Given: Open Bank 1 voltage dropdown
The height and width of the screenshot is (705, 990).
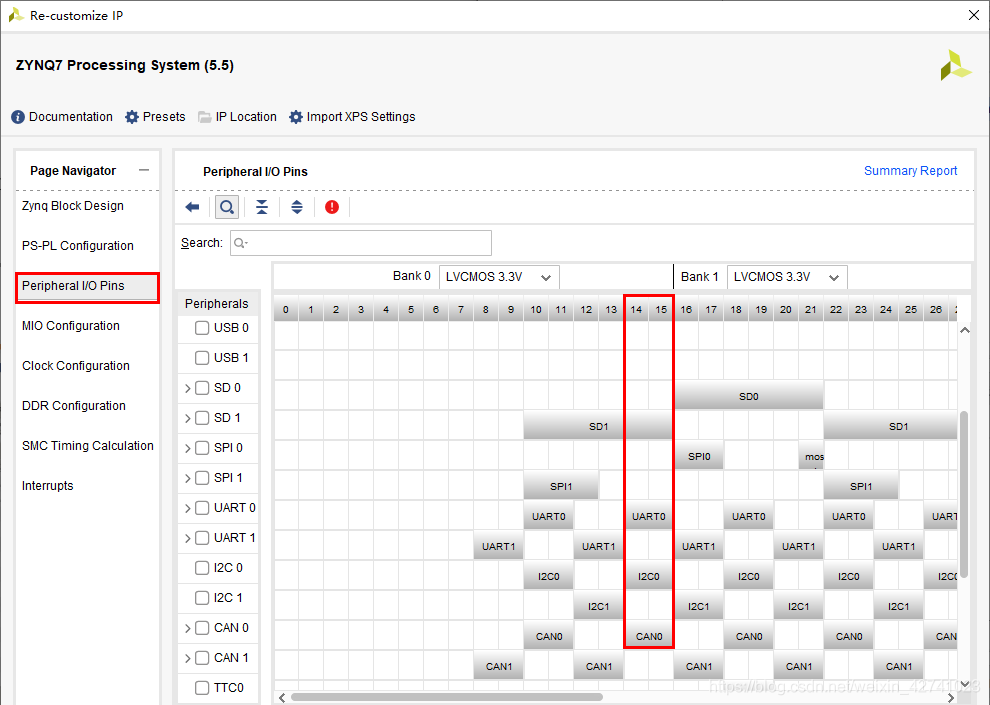Looking at the screenshot, I should [787, 277].
